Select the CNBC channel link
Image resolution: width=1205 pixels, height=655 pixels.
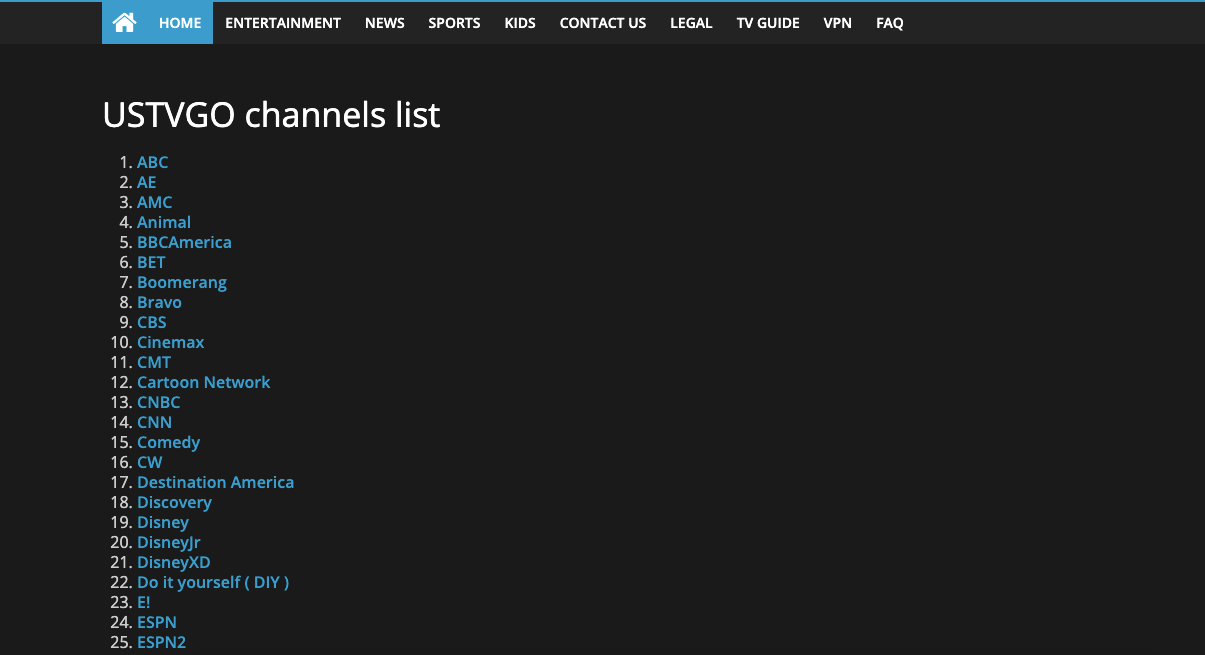pos(159,402)
